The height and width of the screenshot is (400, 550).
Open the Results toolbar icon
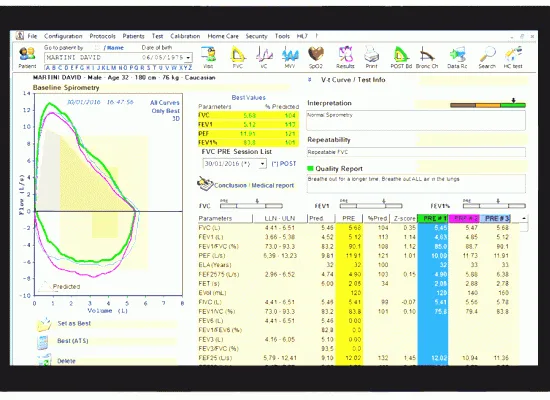[345, 57]
